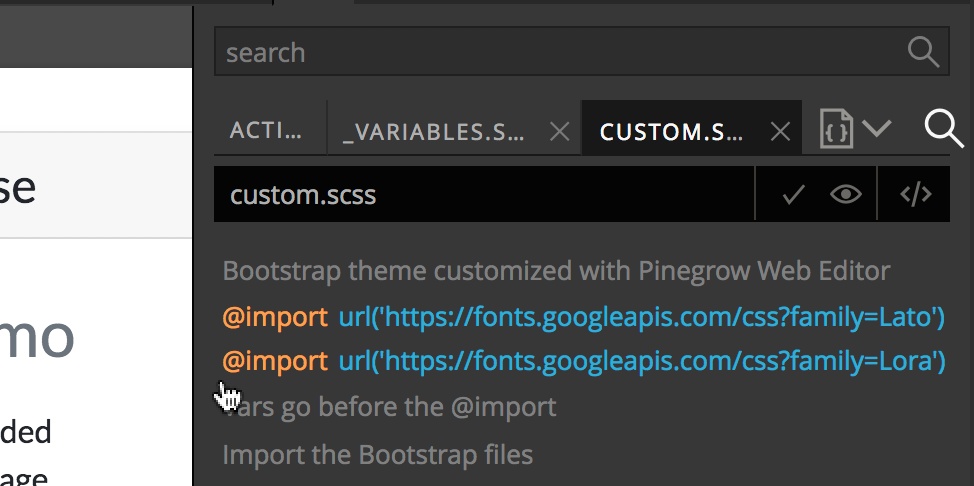Image resolution: width=974 pixels, height=486 pixels.
Task: Select the Lato font @import rule
Action: pyautogui.click(x=583, y=317)
